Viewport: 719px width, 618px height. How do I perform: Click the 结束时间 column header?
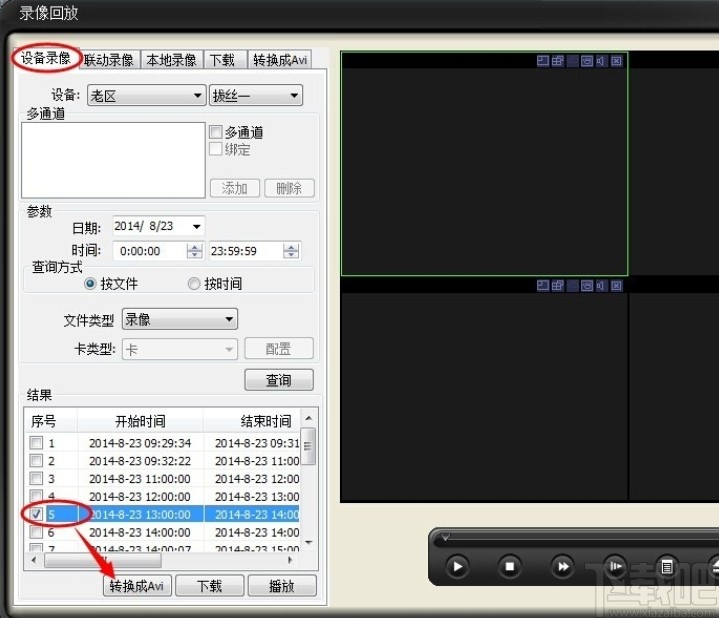point(252,421)
